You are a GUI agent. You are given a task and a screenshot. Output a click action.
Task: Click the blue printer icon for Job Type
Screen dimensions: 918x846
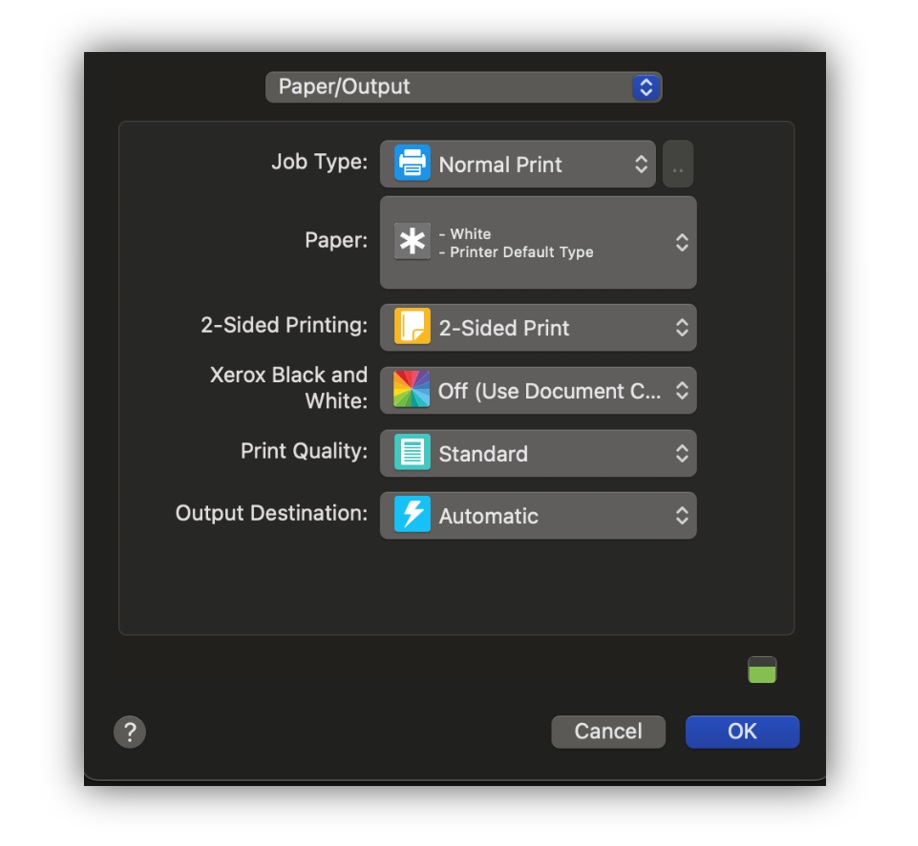pos(412,163)
